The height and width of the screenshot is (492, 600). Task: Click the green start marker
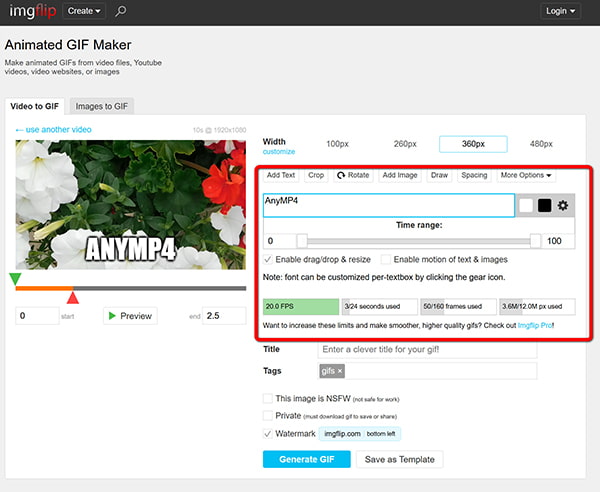click(15, 279)
